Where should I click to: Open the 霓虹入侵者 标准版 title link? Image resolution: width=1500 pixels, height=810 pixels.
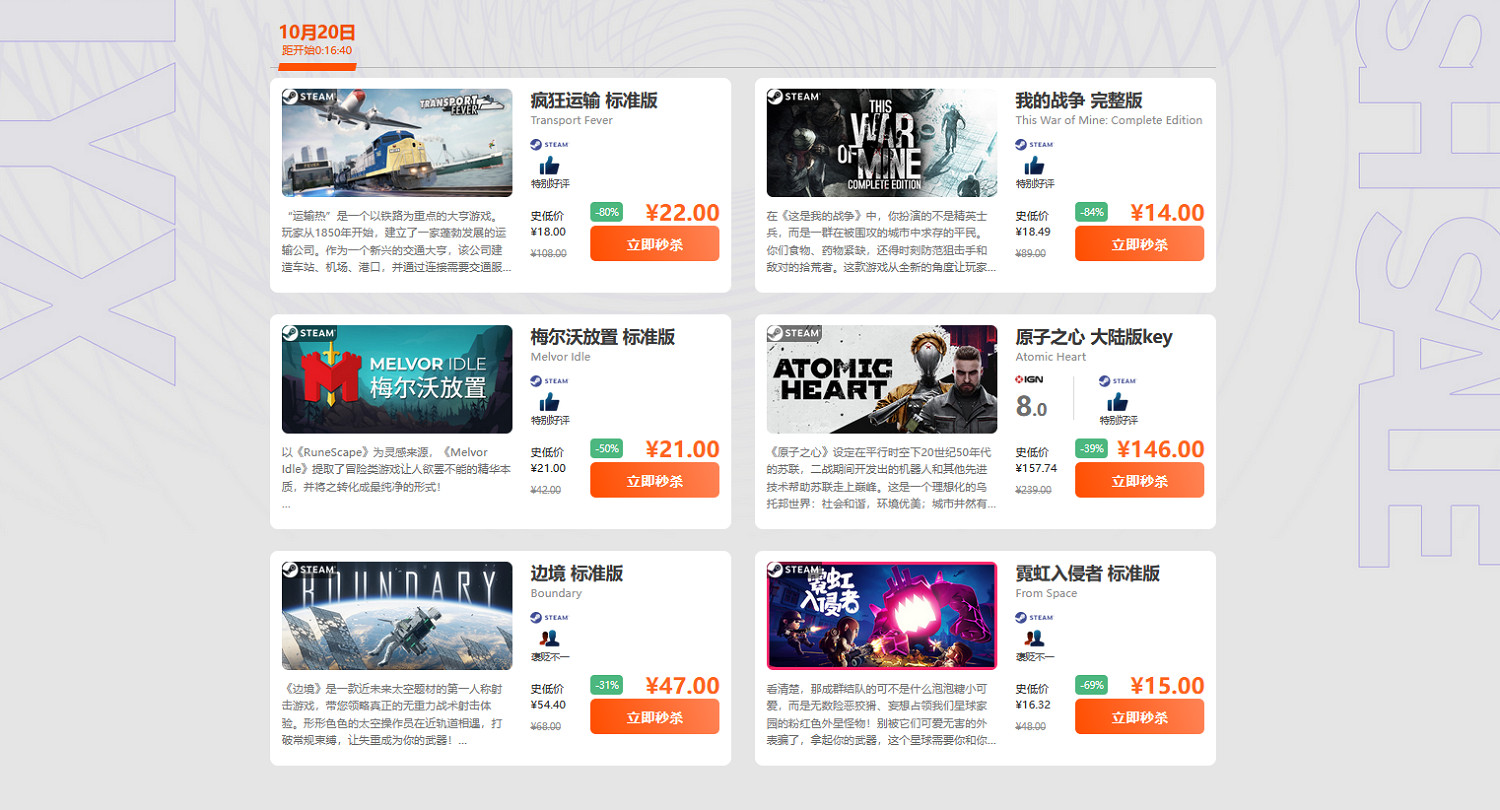click(x=1087, y=573)
